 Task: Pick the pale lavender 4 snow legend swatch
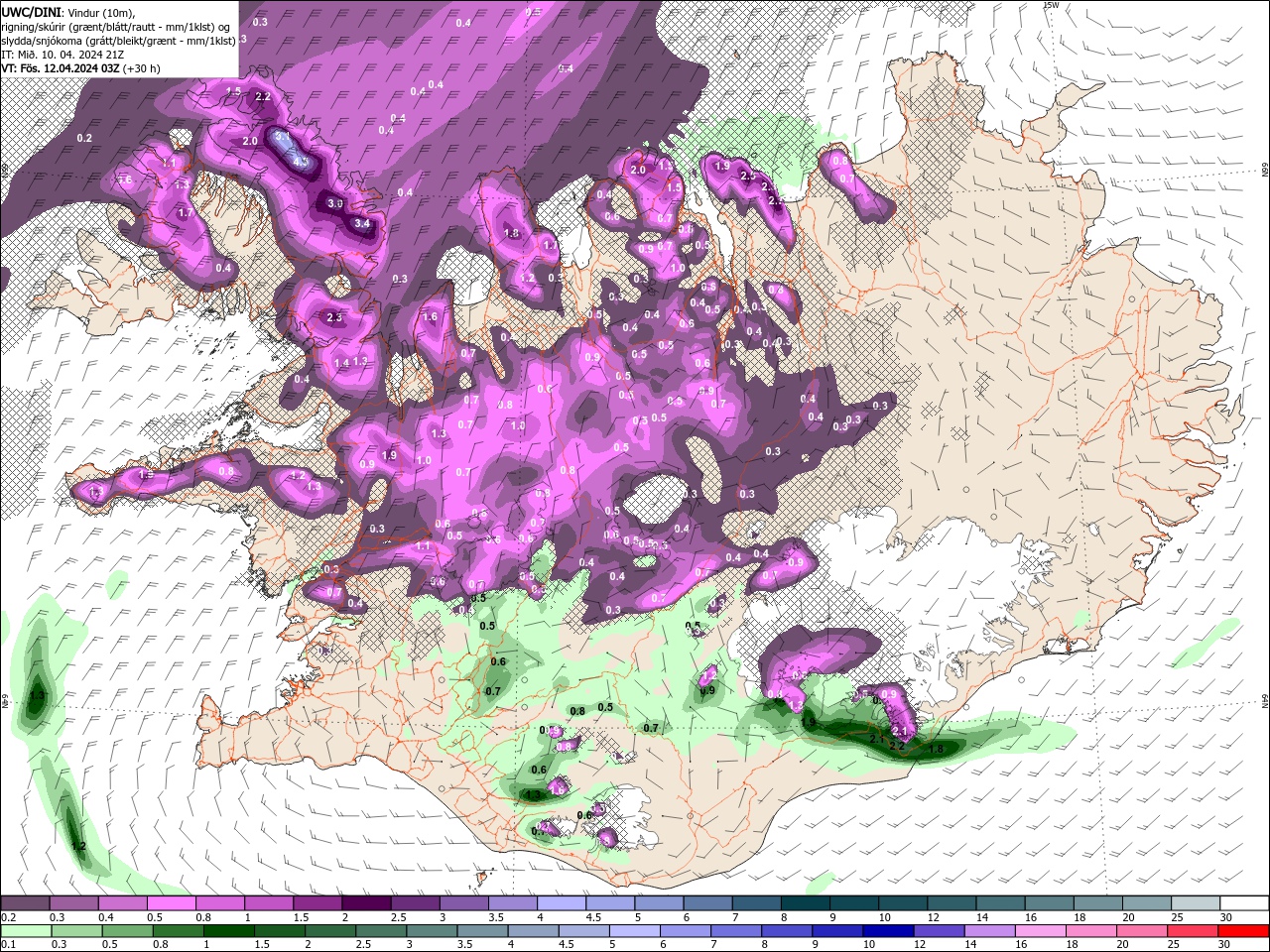(x=560, y=903)
